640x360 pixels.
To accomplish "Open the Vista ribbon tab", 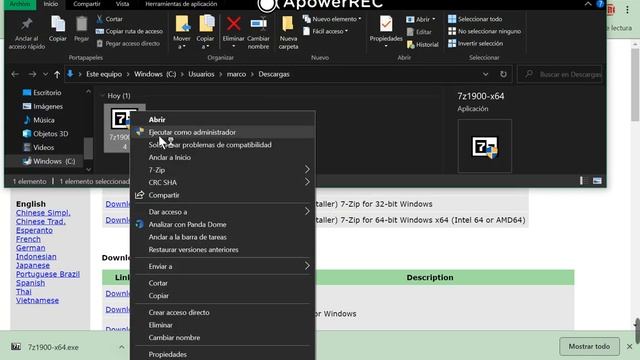I will (122, 4).
